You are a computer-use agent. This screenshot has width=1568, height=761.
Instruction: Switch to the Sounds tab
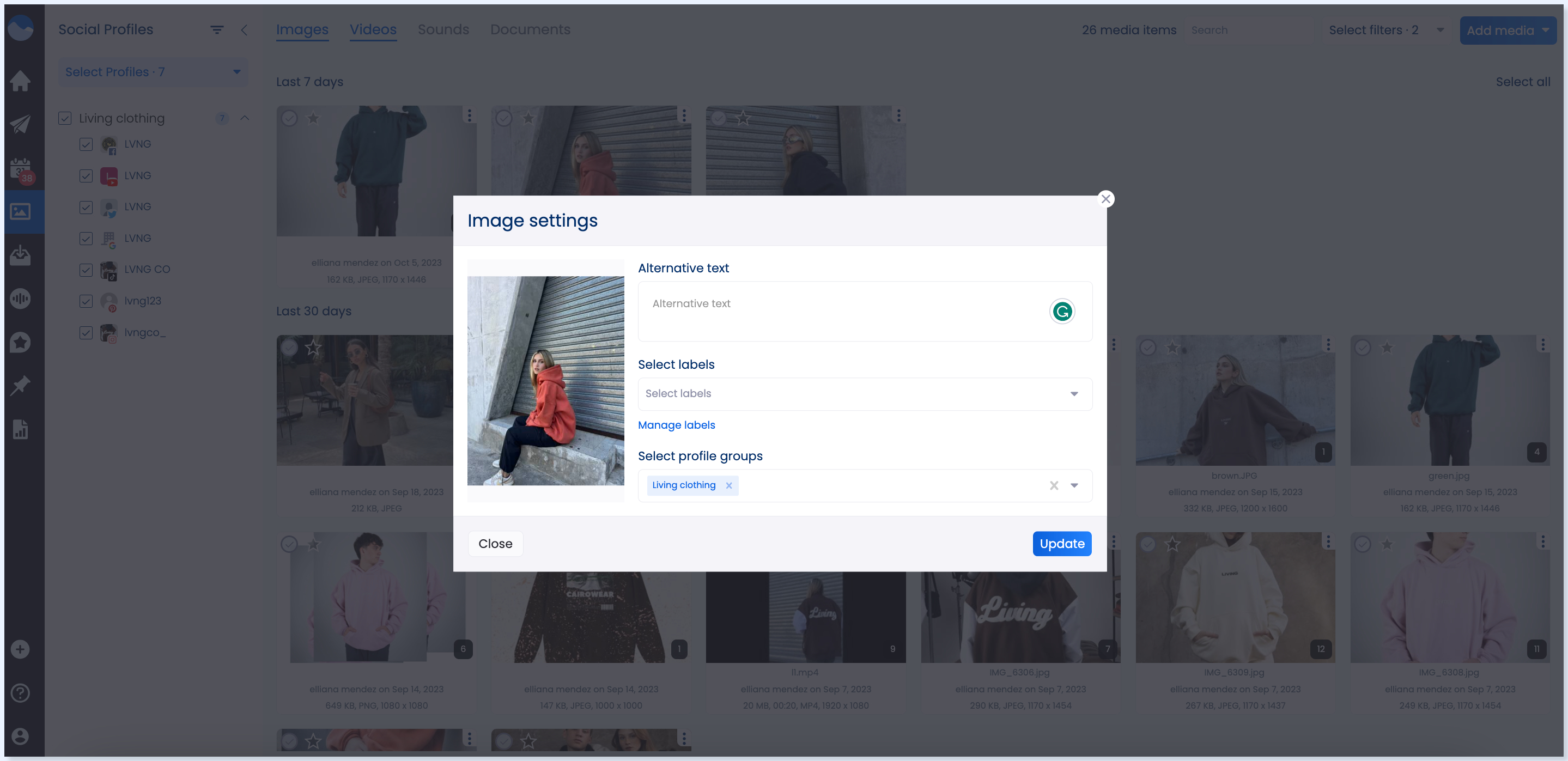pyautogui.click(x=443, y=29)
